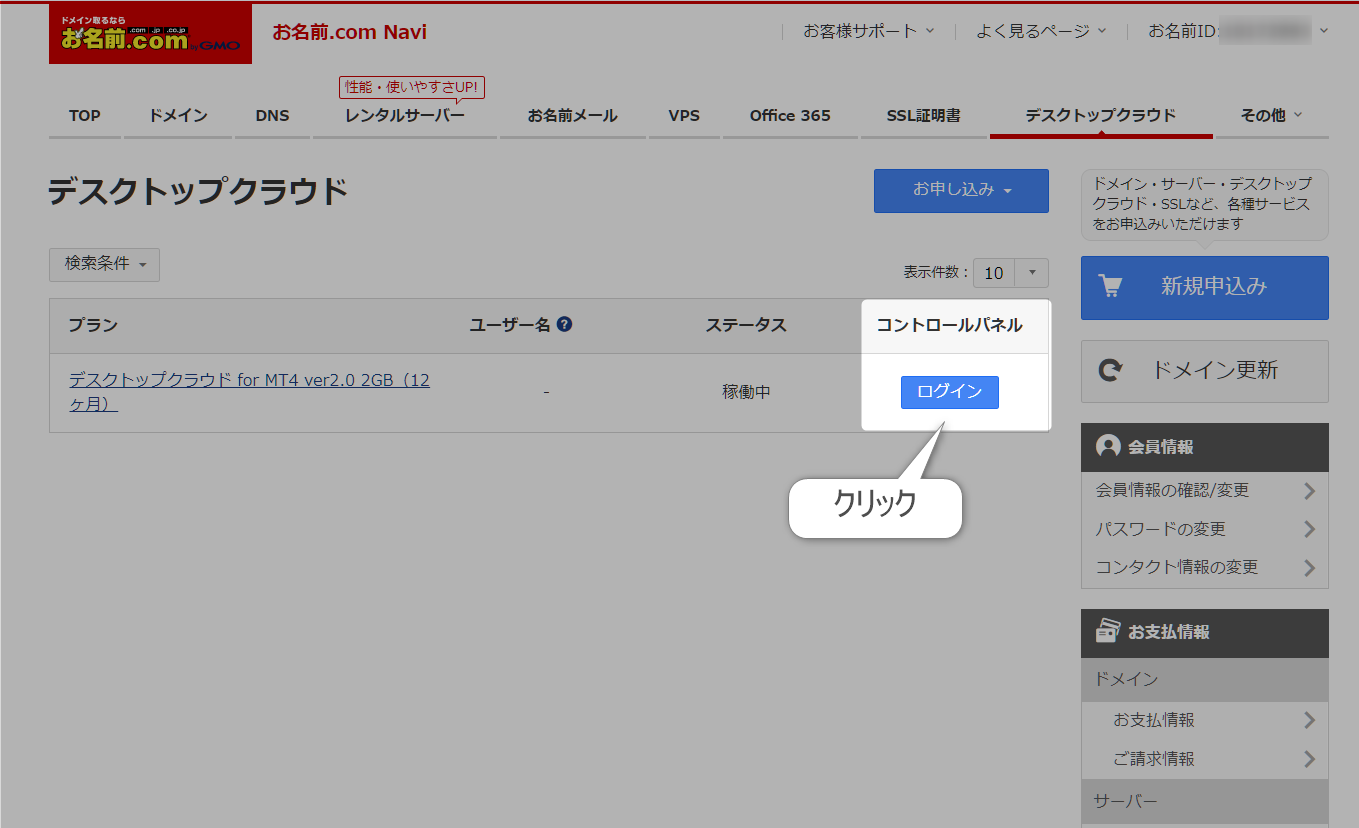1359x828 pixels.
Task: Click the サーバー section heading
Action: click(x=1205, y=802)
